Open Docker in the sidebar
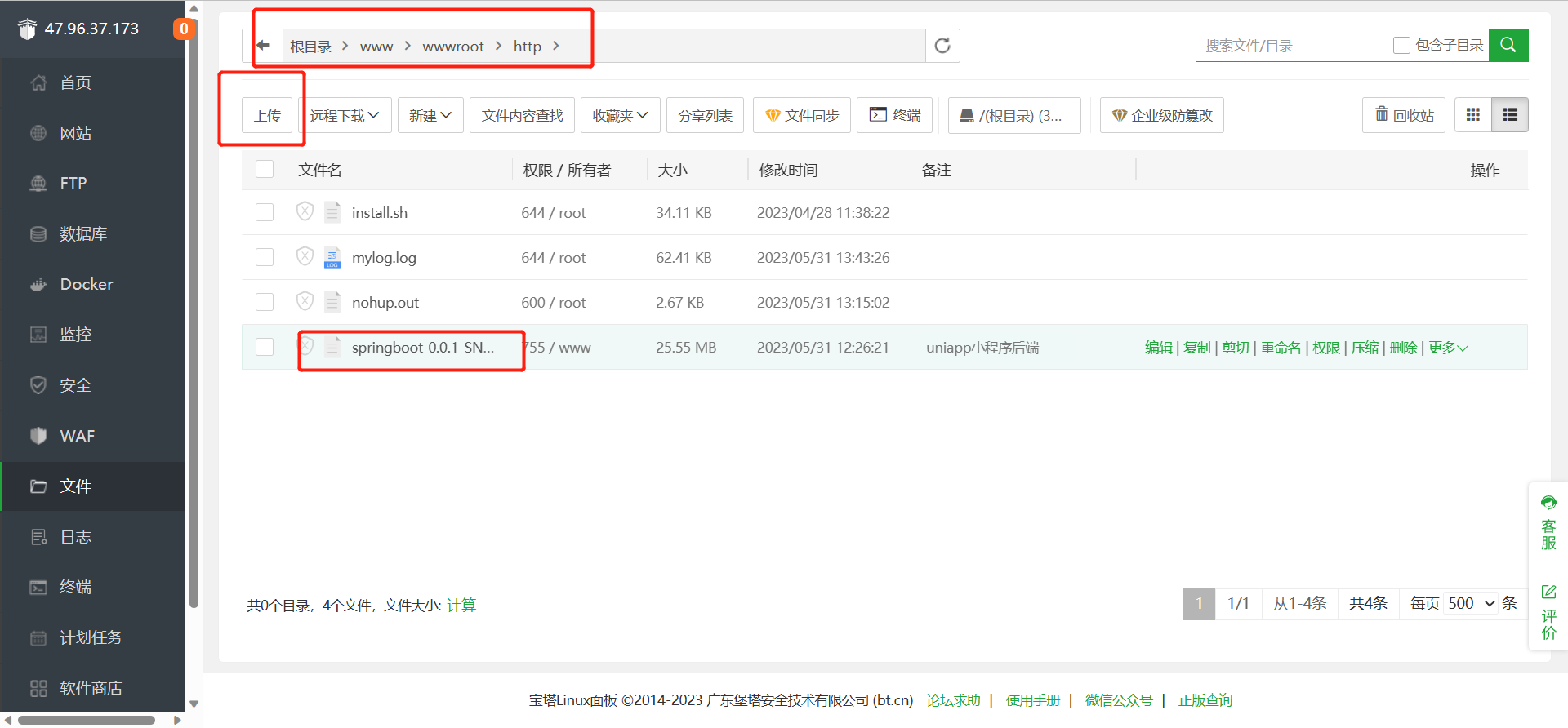Image resolution: width=1568 pixels, height=728 pixels. pyautogui.click(x=86, y=284)
